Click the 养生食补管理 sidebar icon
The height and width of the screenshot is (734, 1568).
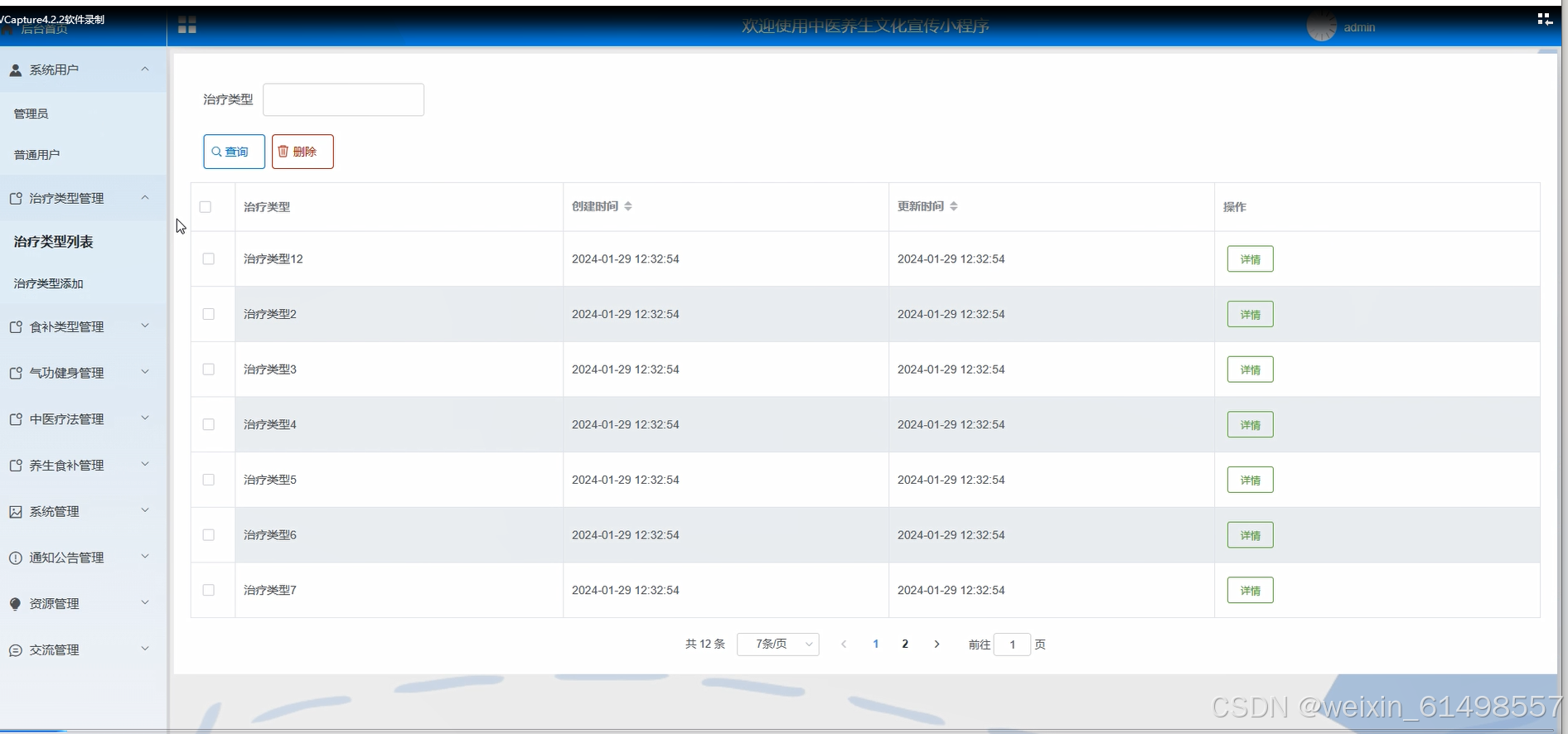coord(16,466)
